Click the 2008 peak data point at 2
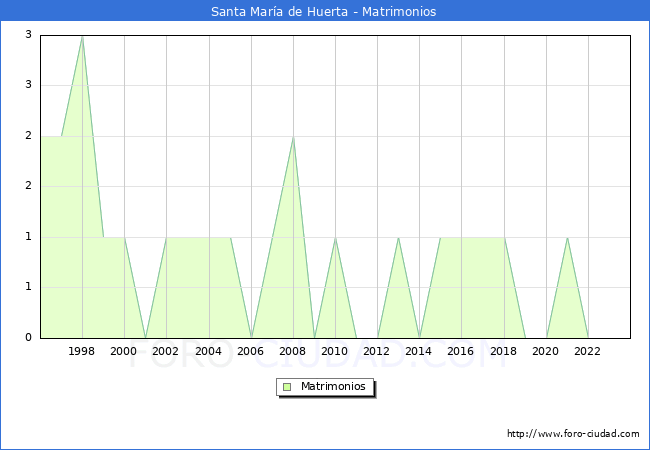Screen dimensions: 650x450 coord(293,137)
